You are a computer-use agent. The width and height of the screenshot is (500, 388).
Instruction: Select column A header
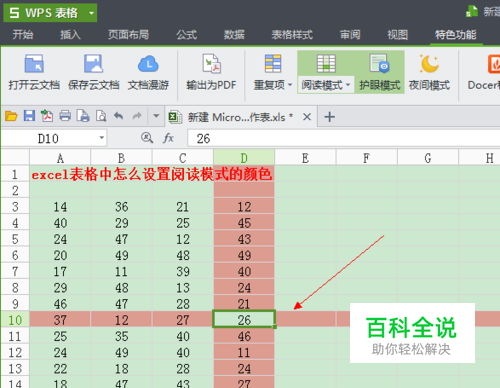(x=60, y=158)
